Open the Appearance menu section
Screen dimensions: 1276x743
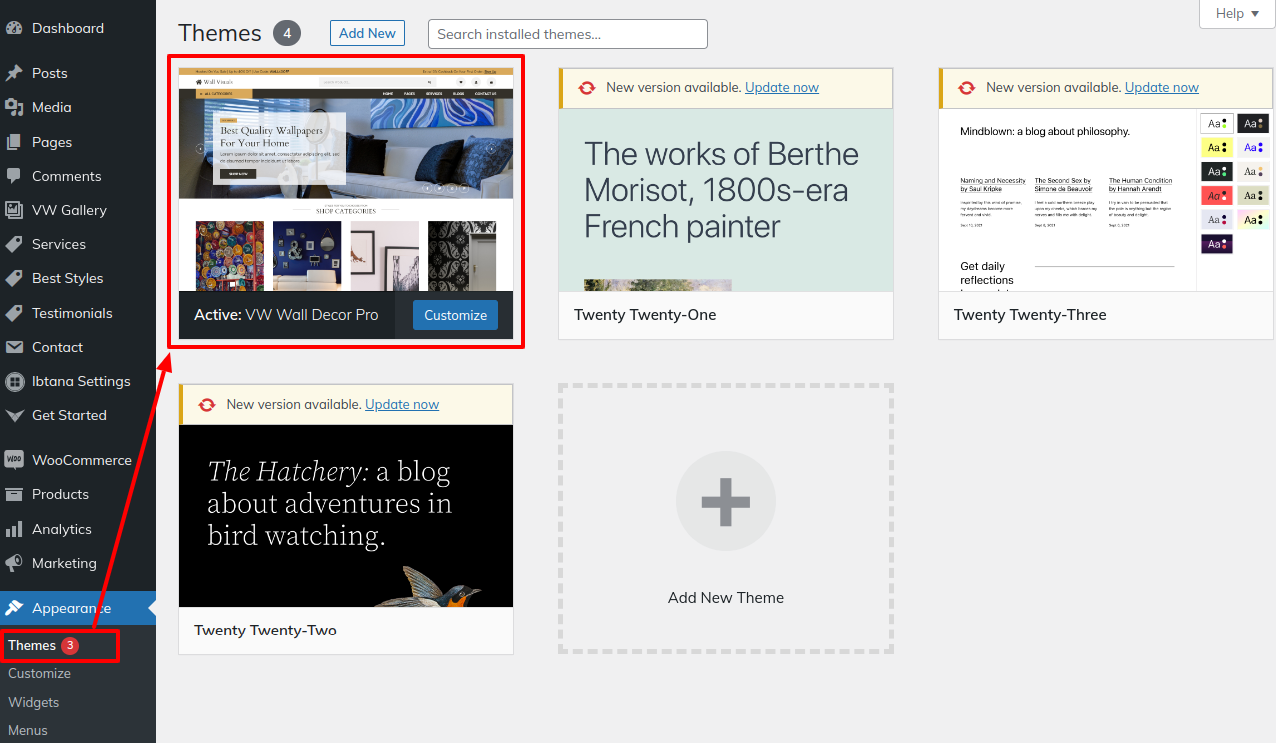(71, 608)
